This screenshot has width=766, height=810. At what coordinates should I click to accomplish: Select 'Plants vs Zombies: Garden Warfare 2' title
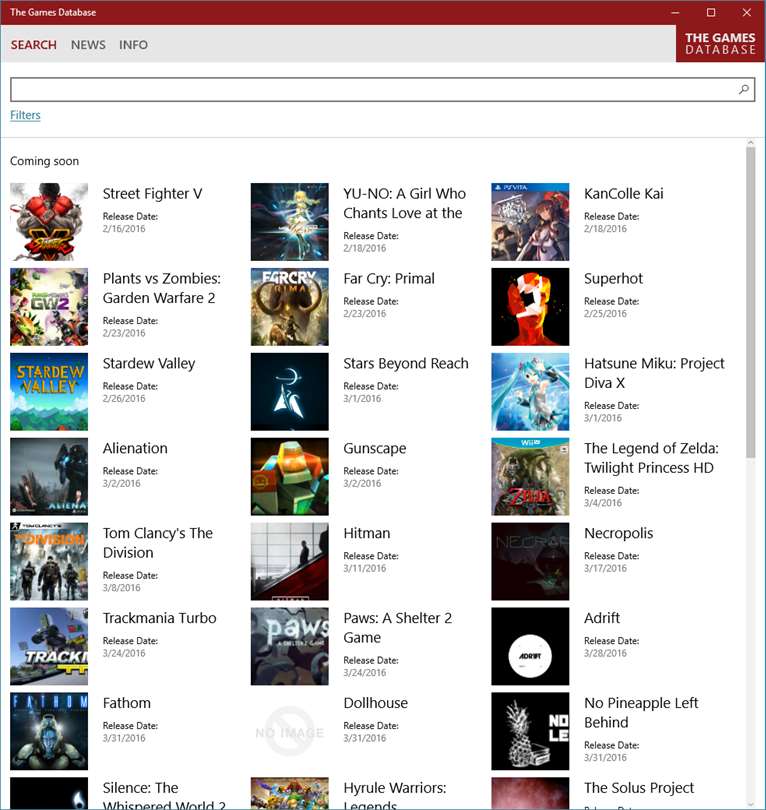point(161,288)
